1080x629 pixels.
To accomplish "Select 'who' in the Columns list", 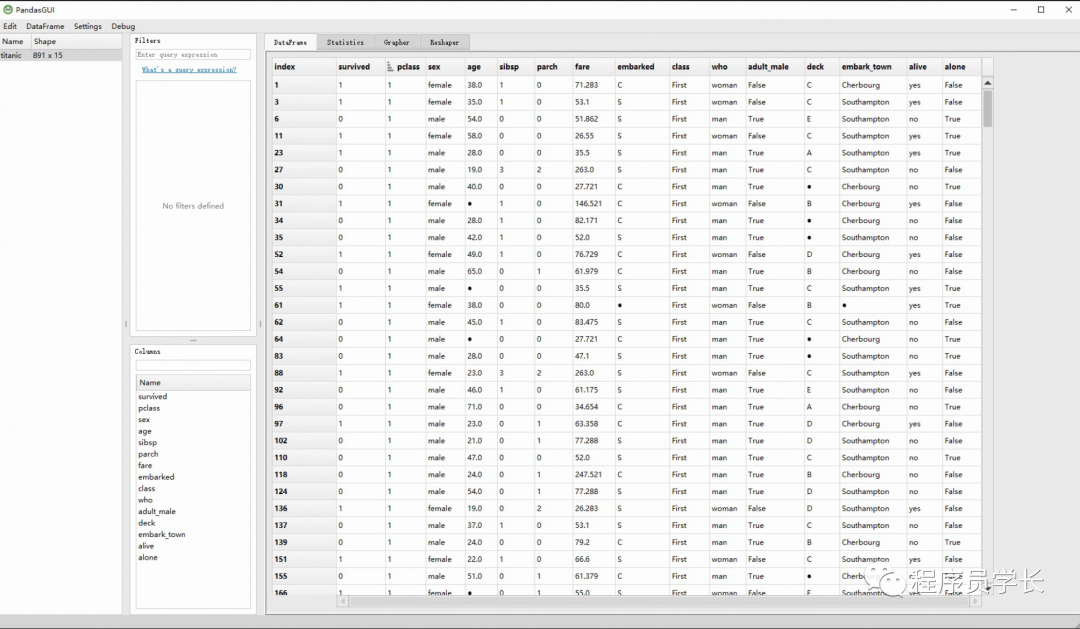I will [145, 500].
